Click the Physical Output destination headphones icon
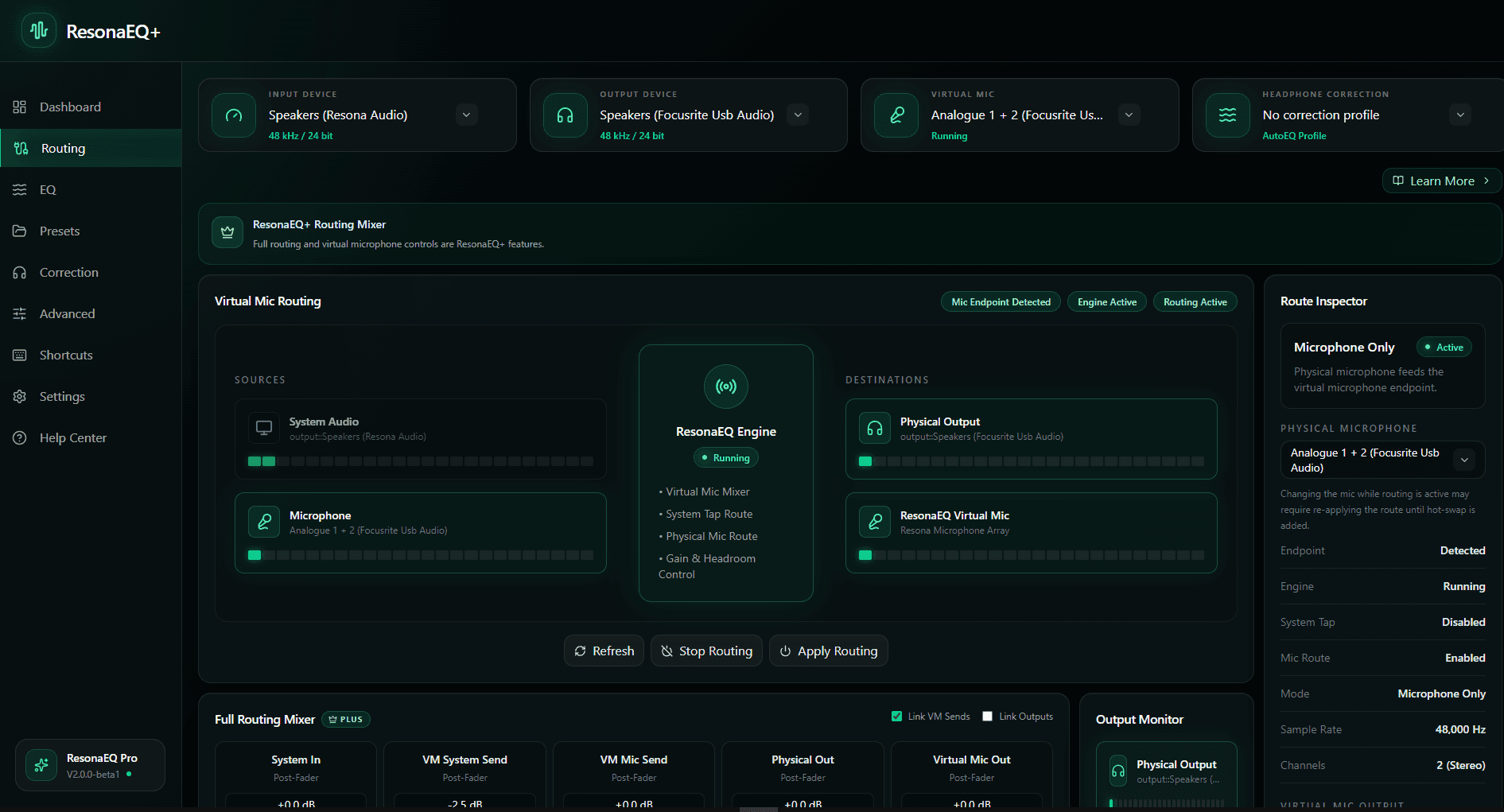This screenshot has height=812, width=1504. pyautogui.click(x=875, y=428)
